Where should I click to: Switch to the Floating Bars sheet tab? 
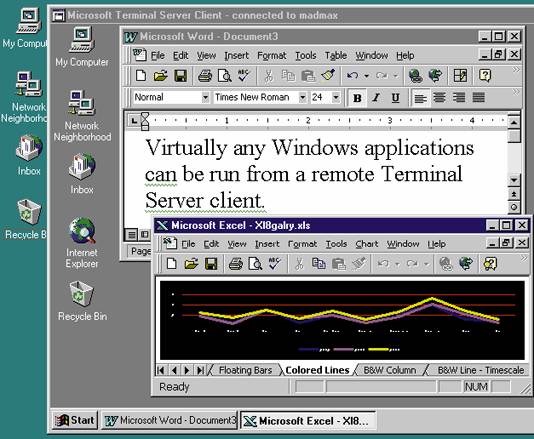point(245,370)
